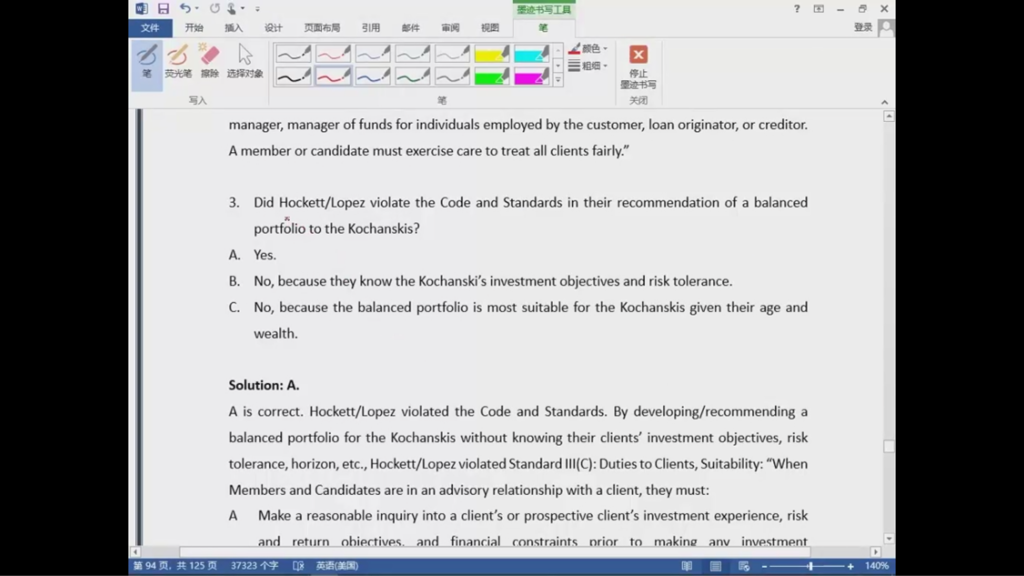Click the 37323 个字 word count indicator

pyautogui.click(x=254, y=566)
